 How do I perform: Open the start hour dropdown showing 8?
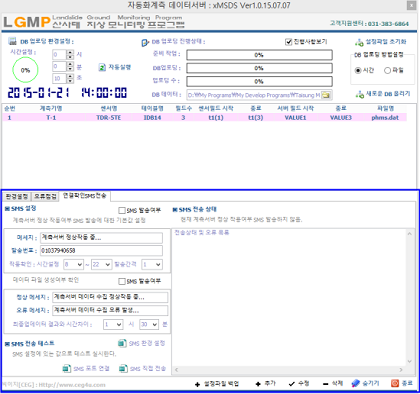[x=74, y=265]
